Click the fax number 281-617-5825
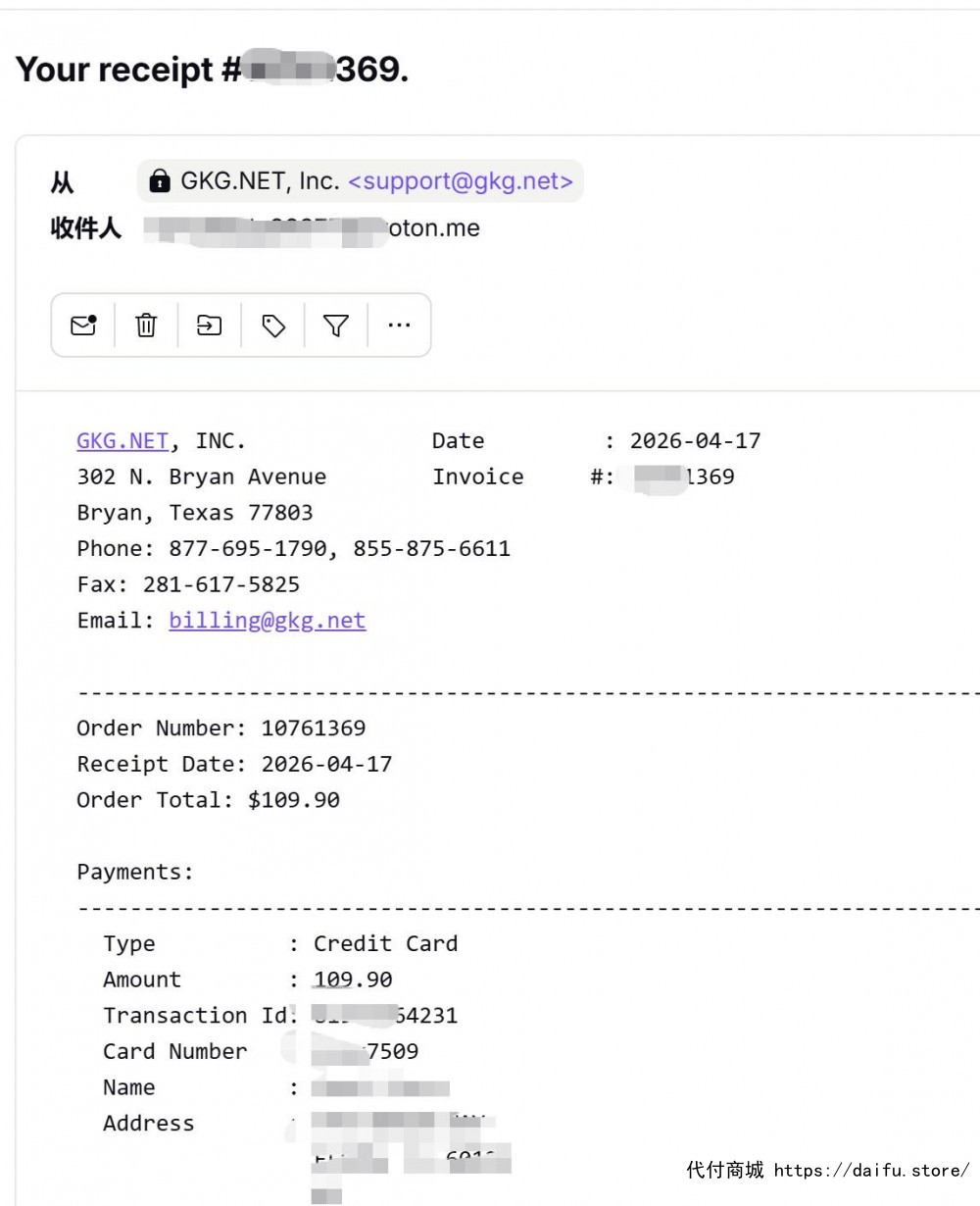Image resolution: width=980 pixels, height=1206 pixels. click(220, 584)
